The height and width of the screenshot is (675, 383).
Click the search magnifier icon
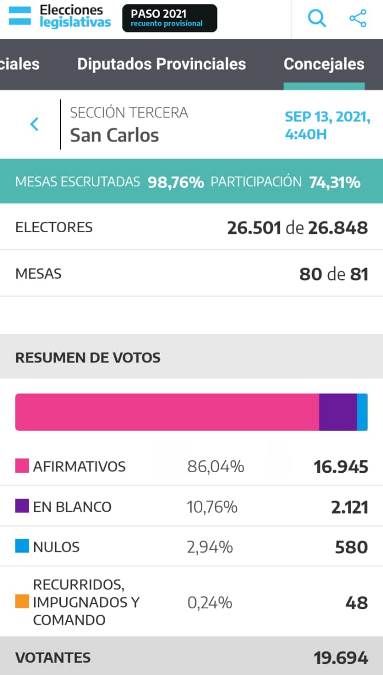coord(317,18)
